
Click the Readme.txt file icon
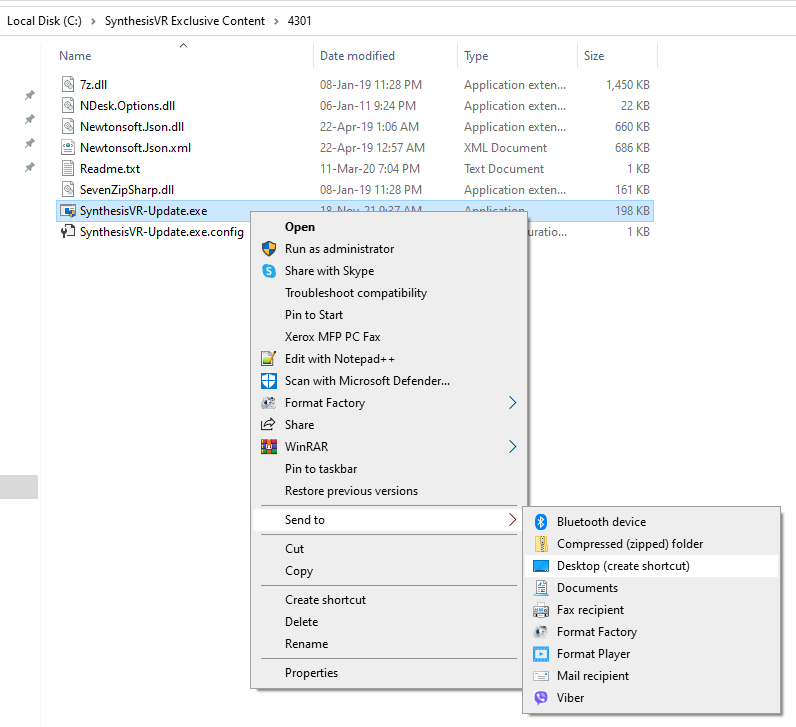coord(68,169)
